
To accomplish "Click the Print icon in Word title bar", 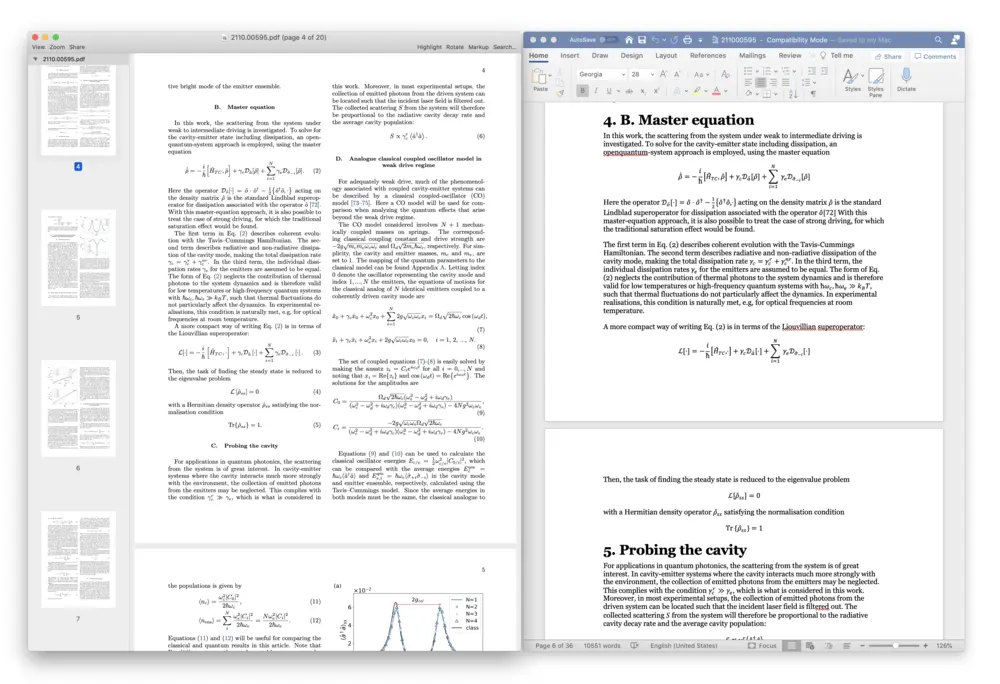I will 687,40.
